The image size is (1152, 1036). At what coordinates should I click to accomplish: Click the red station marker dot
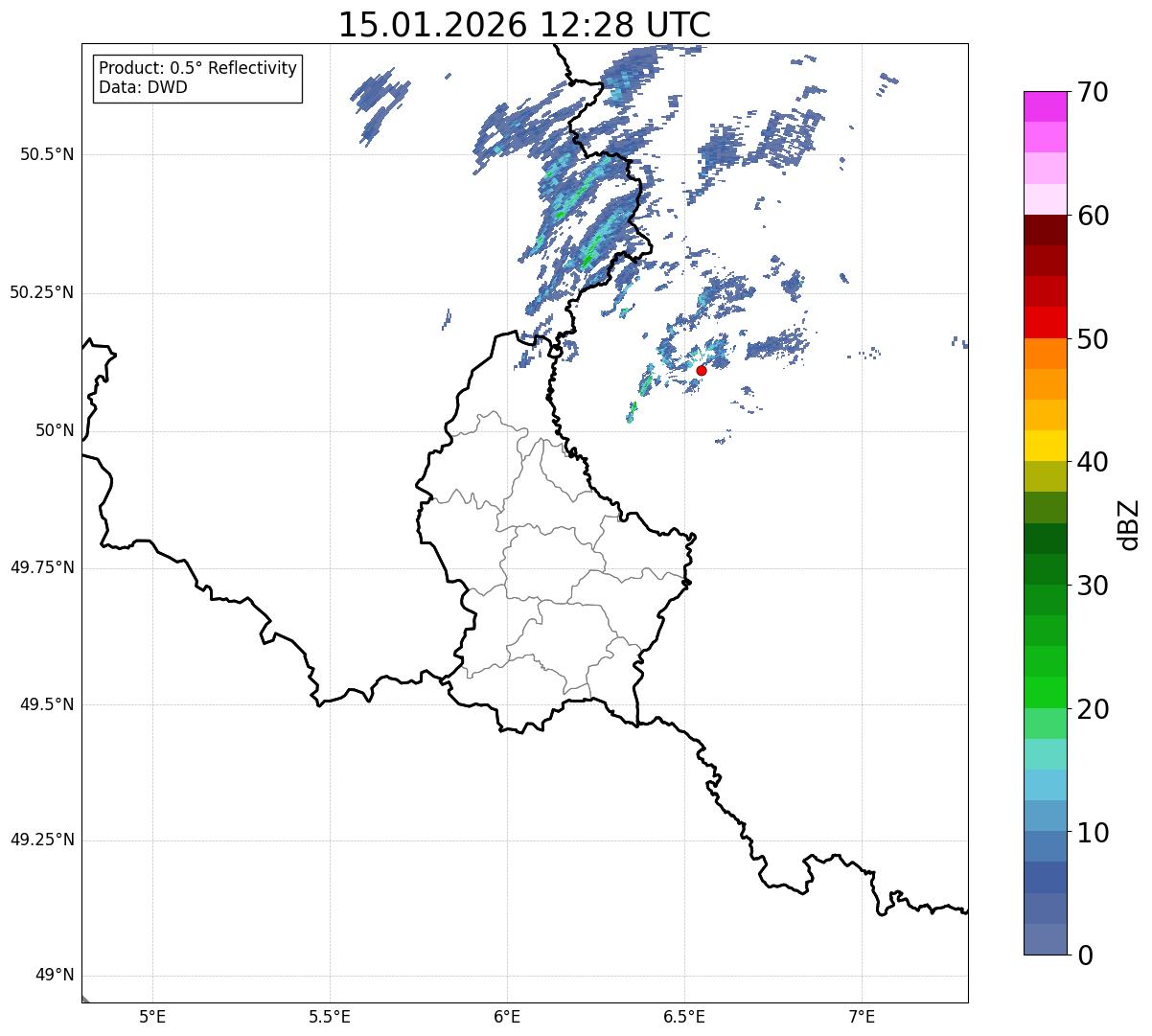tap(702, 370)
